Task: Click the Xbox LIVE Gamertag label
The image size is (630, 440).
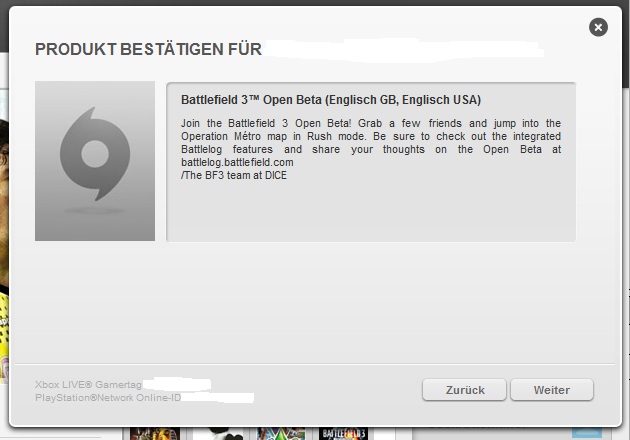Action: 88,385
